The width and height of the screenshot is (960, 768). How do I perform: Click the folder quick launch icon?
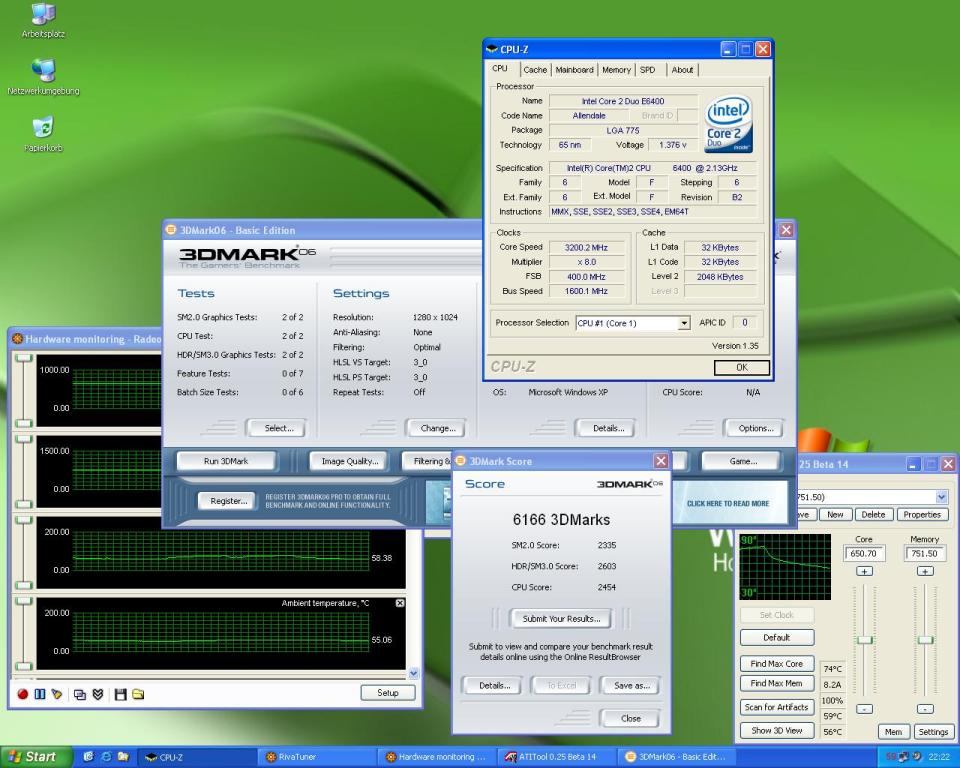pos(123,757)
